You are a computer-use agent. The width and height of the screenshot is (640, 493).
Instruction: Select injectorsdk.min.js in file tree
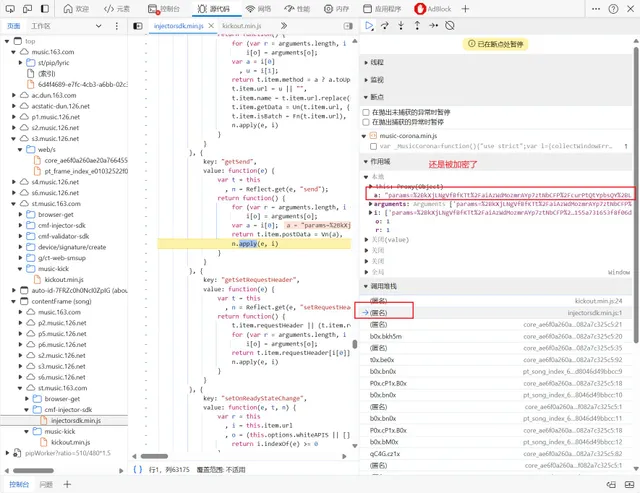[76, 420]
